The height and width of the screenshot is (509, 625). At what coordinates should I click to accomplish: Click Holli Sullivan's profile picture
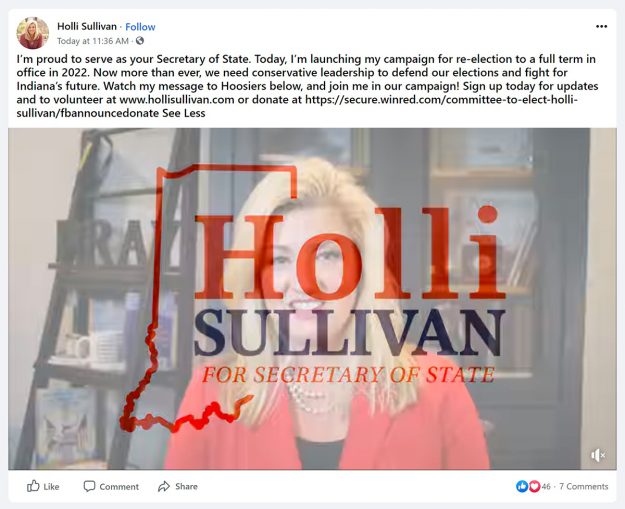pos(33,33)
